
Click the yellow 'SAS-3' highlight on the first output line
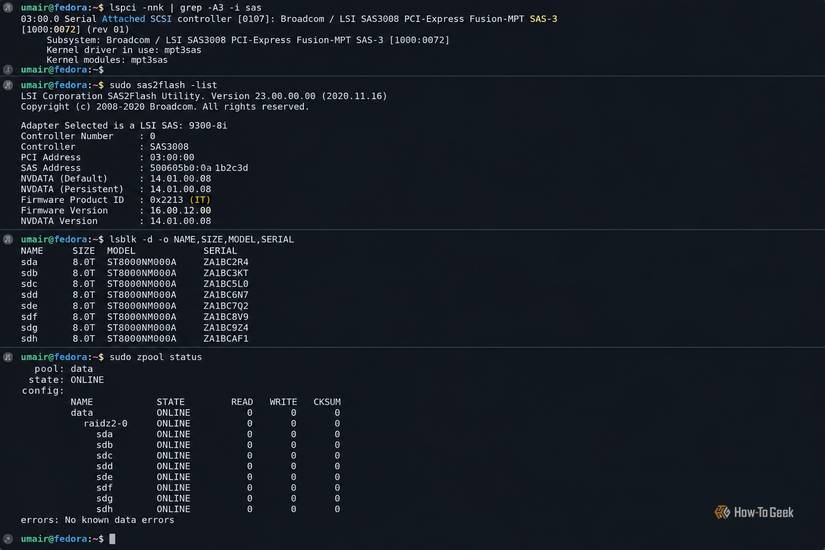(544, 19)
